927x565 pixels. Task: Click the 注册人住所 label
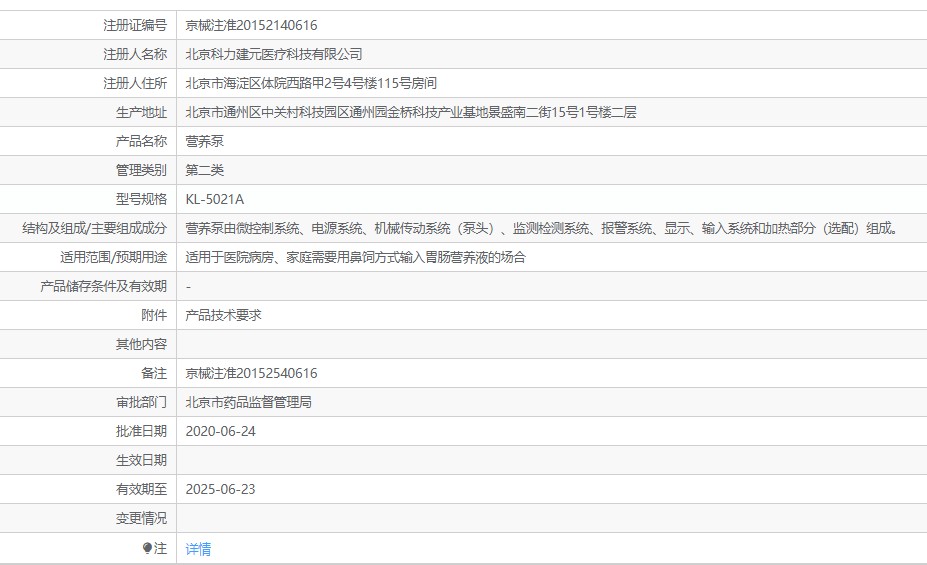(x=135, y=83)
